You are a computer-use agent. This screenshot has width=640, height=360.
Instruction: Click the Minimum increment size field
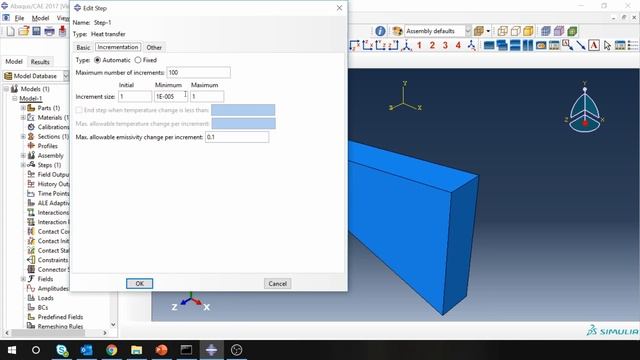[171, 97]
